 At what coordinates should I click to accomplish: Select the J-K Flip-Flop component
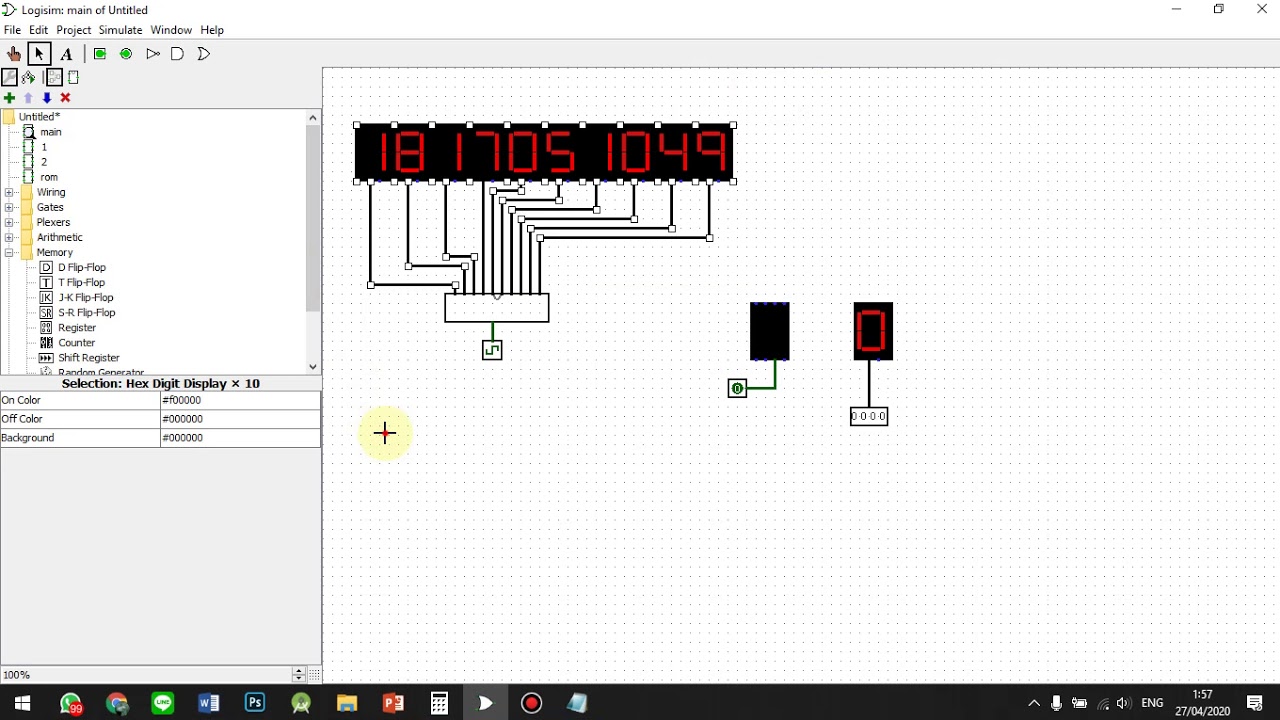coord(76,297)
